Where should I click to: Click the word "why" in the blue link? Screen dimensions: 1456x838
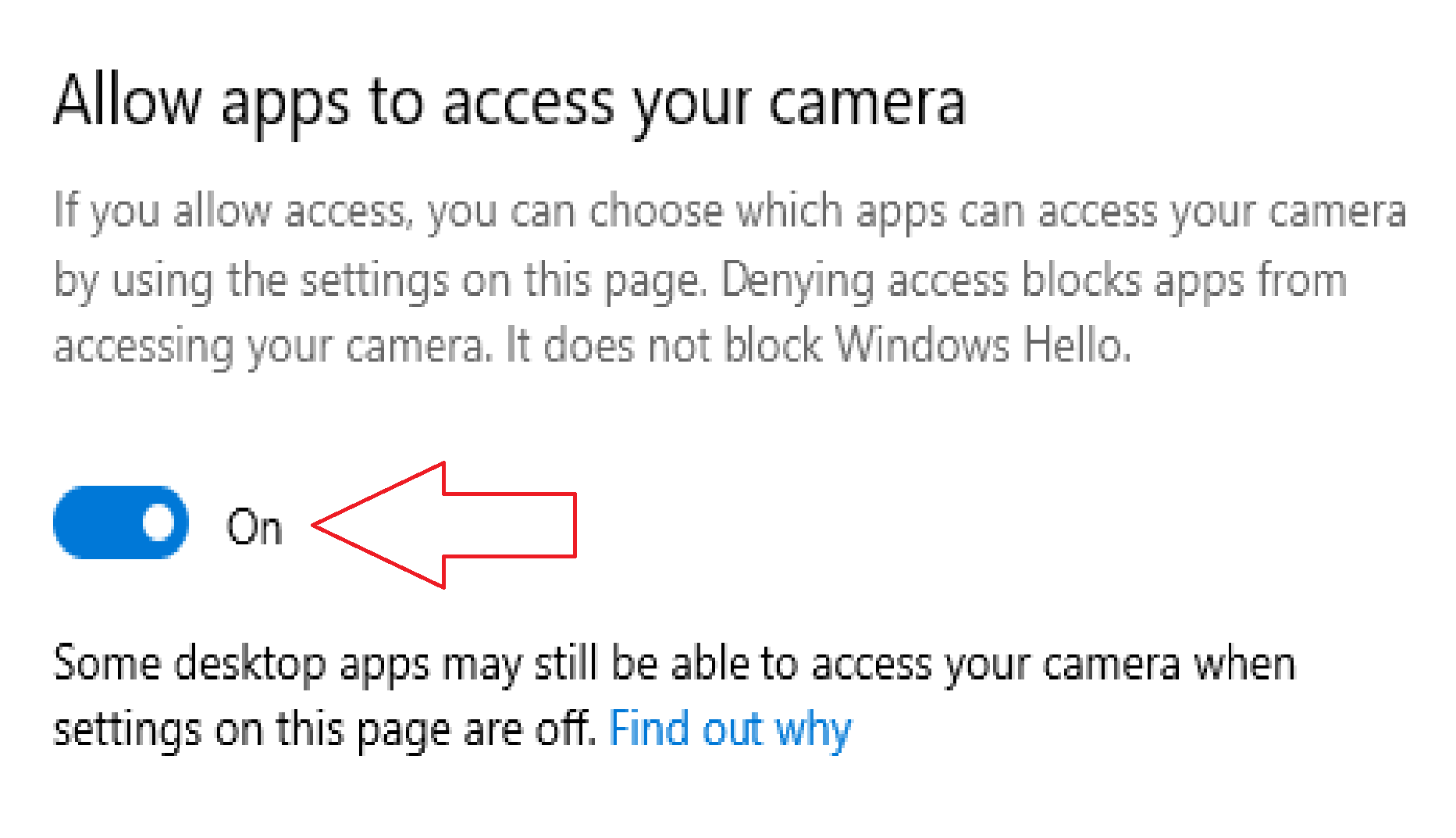[813, 732]
